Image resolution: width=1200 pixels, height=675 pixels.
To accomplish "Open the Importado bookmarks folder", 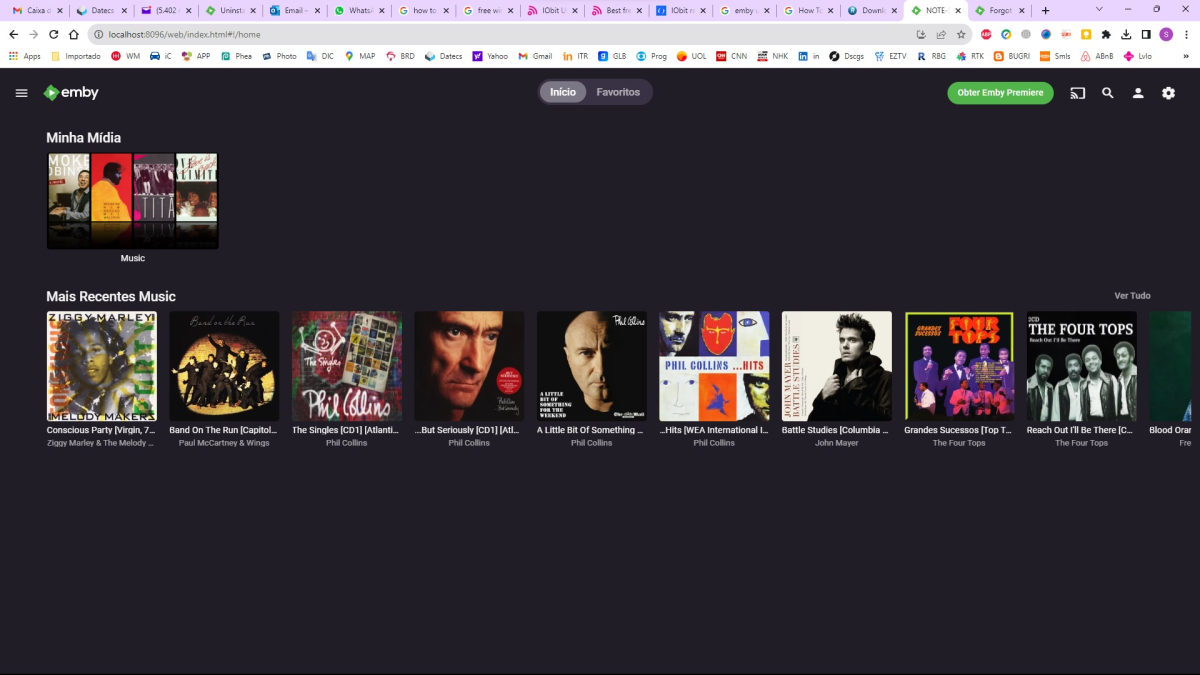I will coord(76,56).
